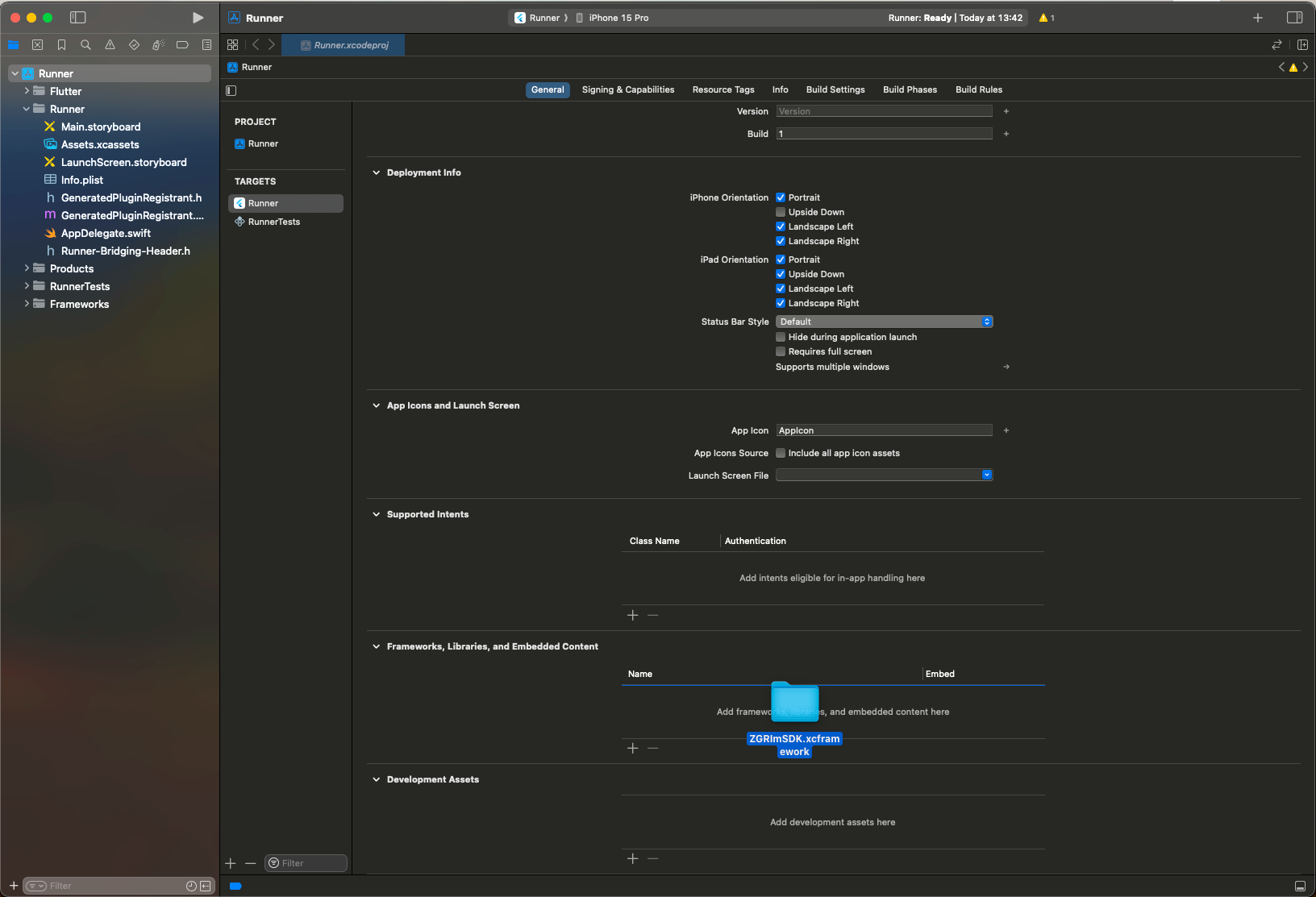
Task: Switch to Signing & Capabilities tab
Action: 628,89
